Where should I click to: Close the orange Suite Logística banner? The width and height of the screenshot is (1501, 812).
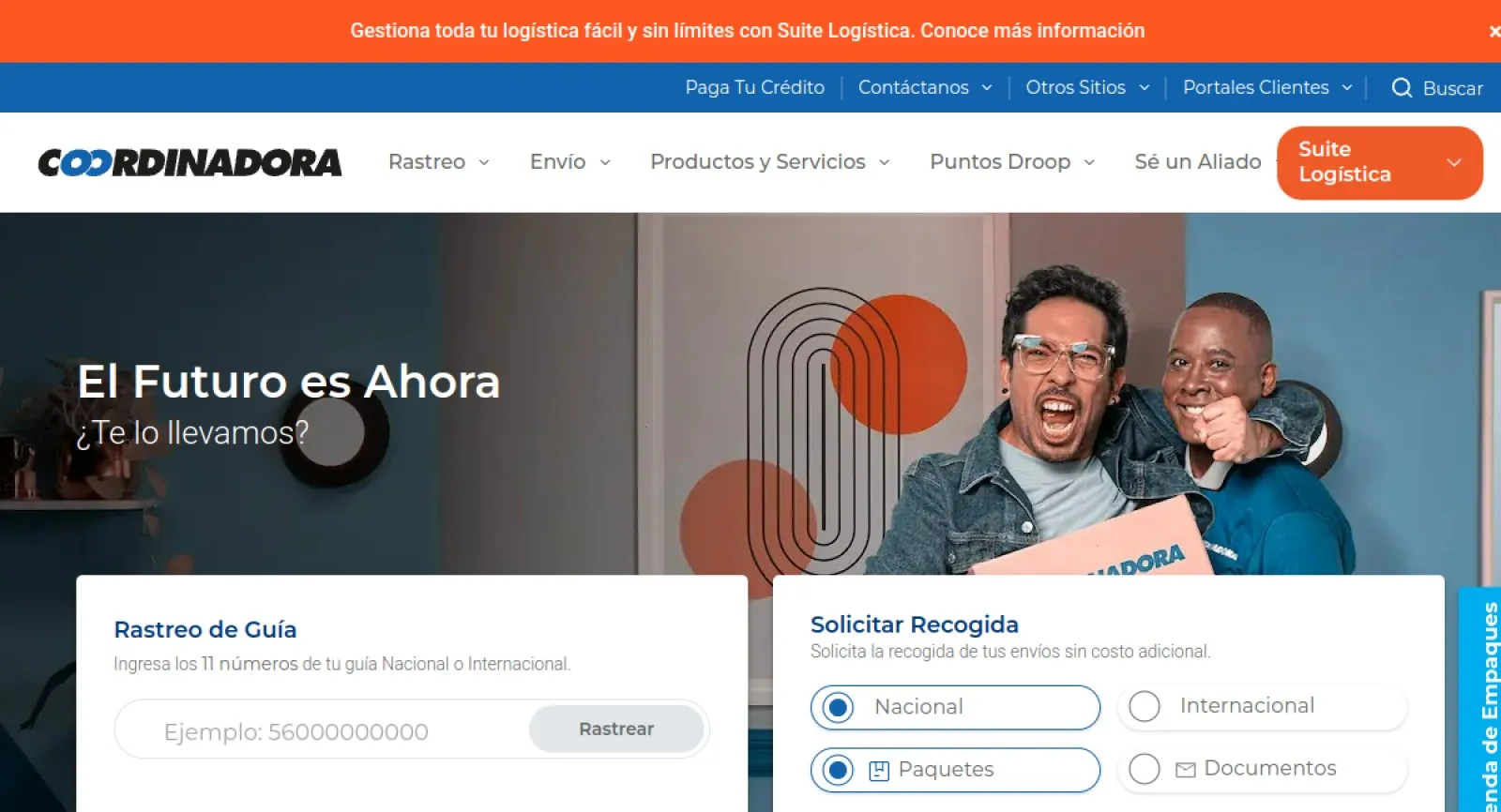coord(1494,31)
